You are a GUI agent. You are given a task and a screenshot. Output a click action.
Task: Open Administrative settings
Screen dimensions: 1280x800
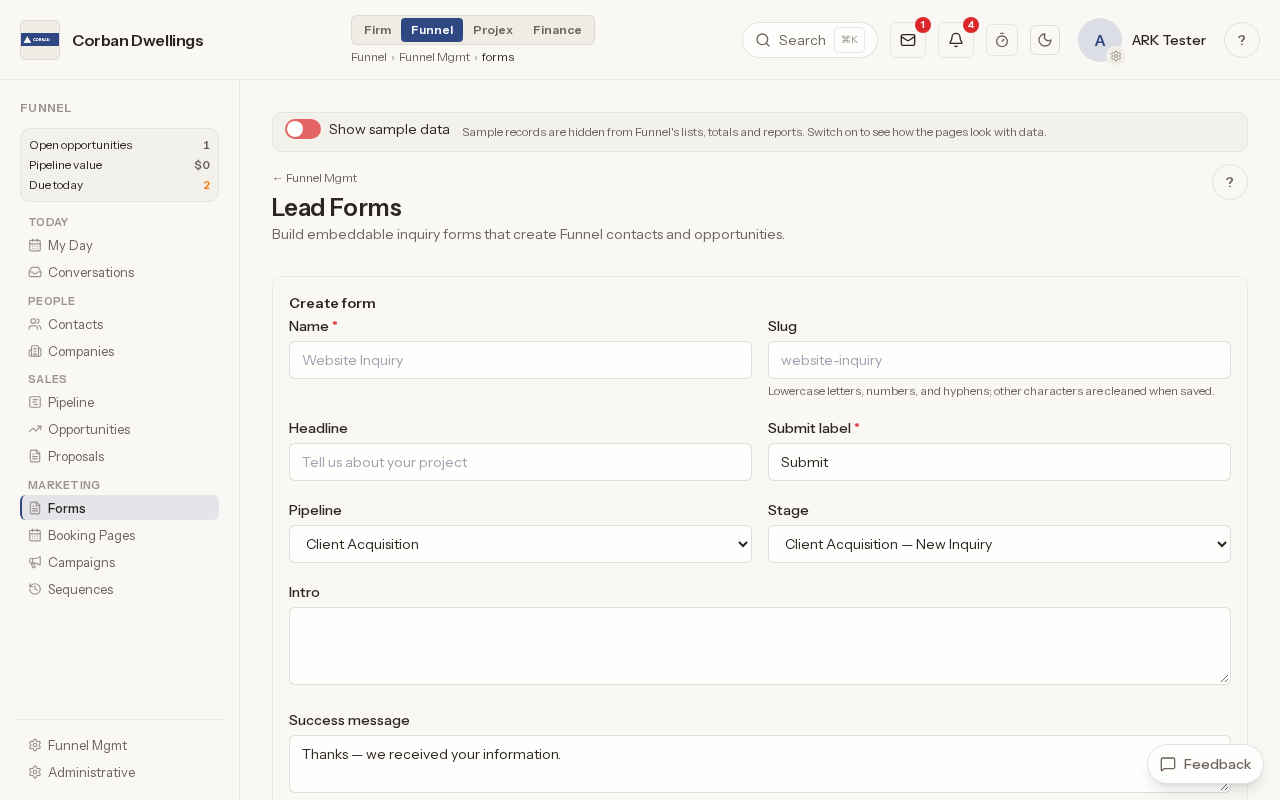click(119, 772)
